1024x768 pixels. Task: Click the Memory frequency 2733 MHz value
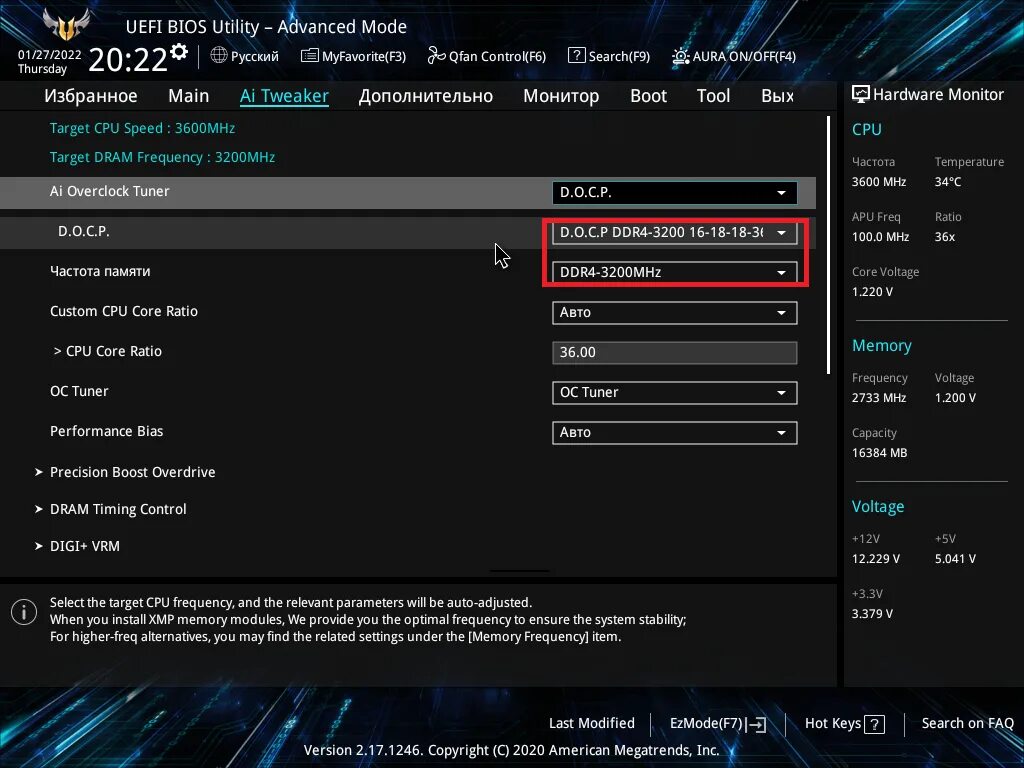pyautogui.click(x=879, y=398)
